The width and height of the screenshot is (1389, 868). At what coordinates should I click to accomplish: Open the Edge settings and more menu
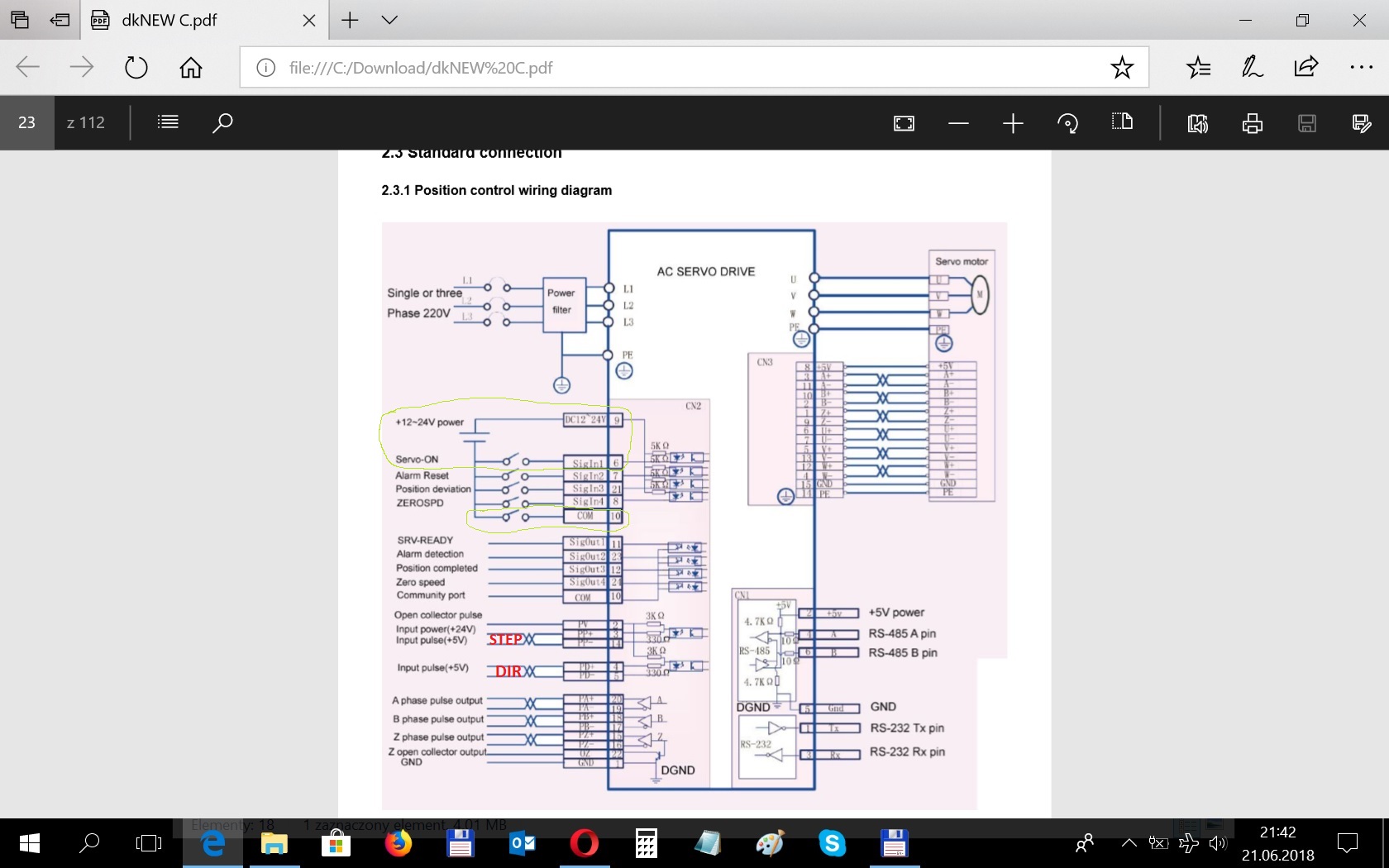click(x=1360, y=68)
